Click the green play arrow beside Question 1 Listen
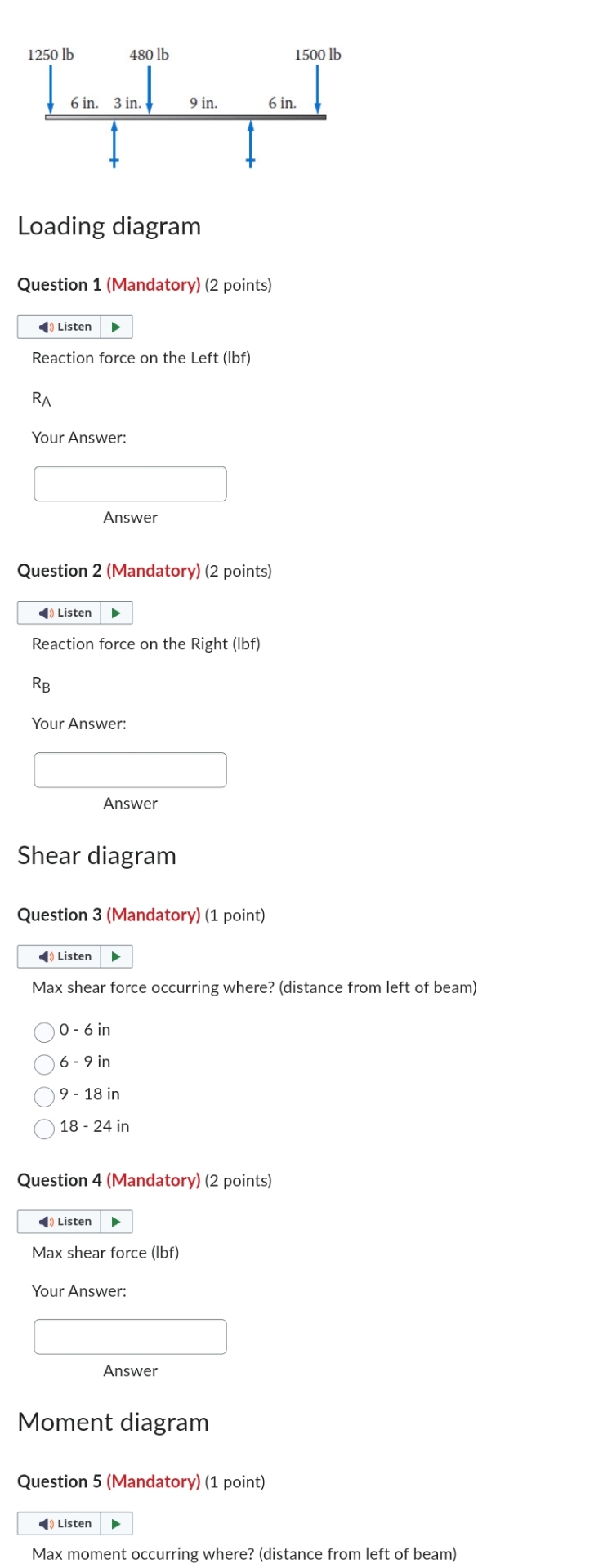 pyautogui.click(x=117, y=326)
